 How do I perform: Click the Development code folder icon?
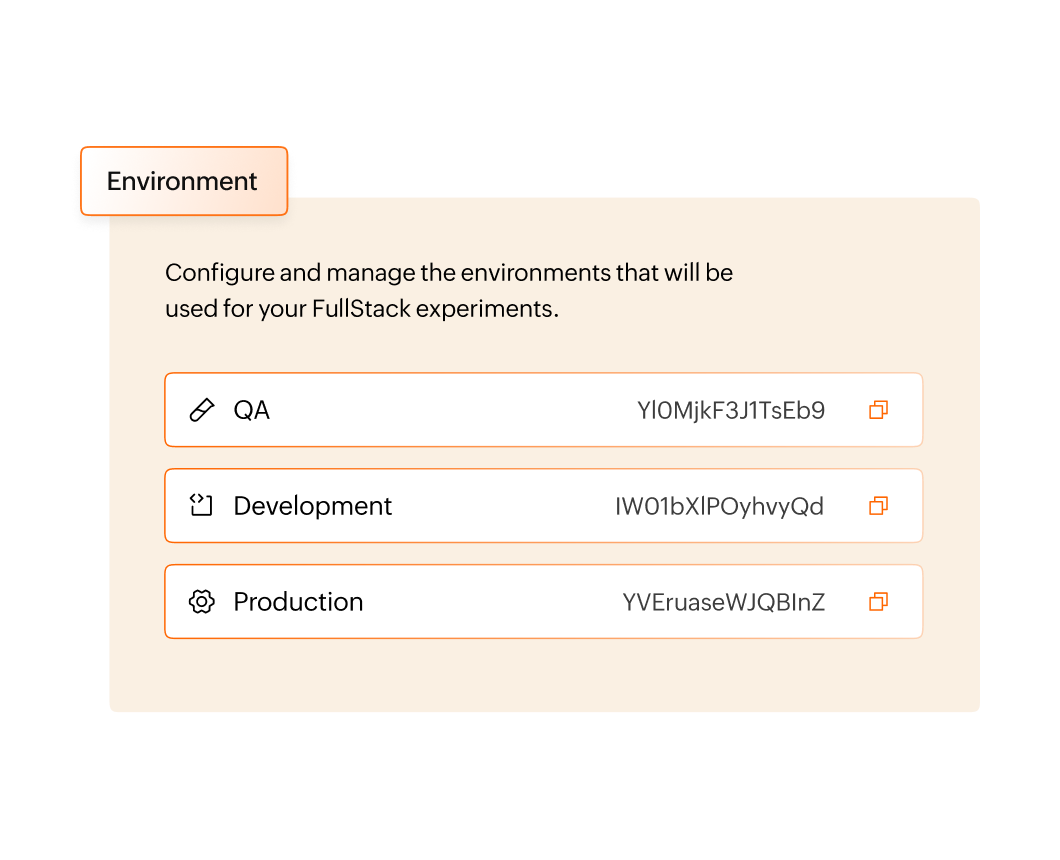[202, 506]
